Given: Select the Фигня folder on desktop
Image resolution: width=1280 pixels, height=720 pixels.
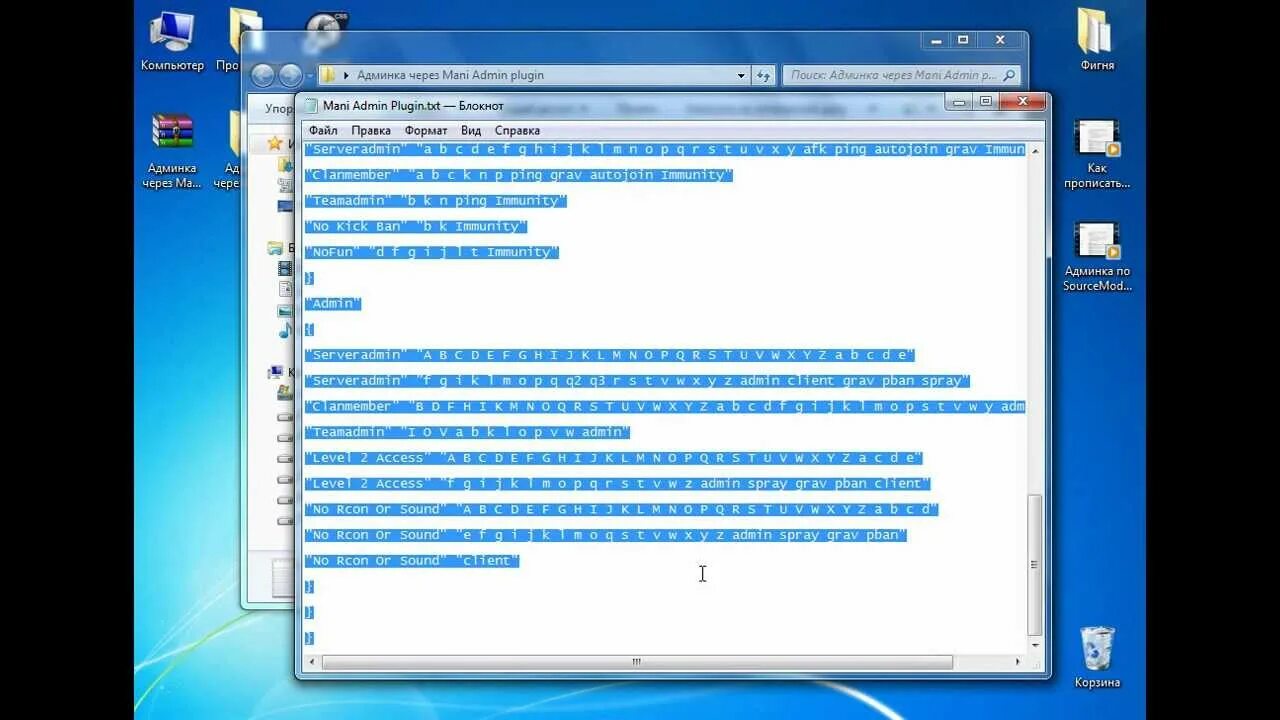Looking at the screenshot, I should point(1096,41).
